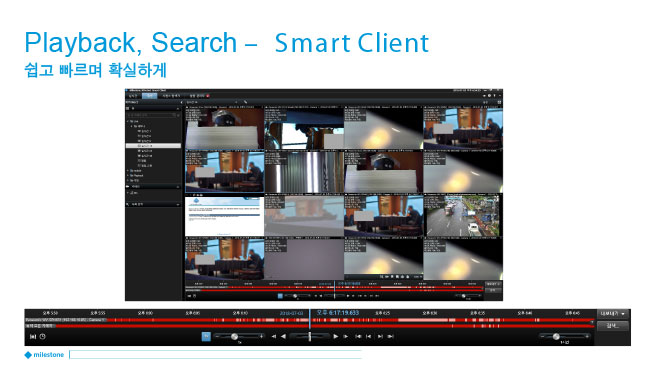
Task: Adjust the timeline span slider on the right
Action: coord(556,336)
